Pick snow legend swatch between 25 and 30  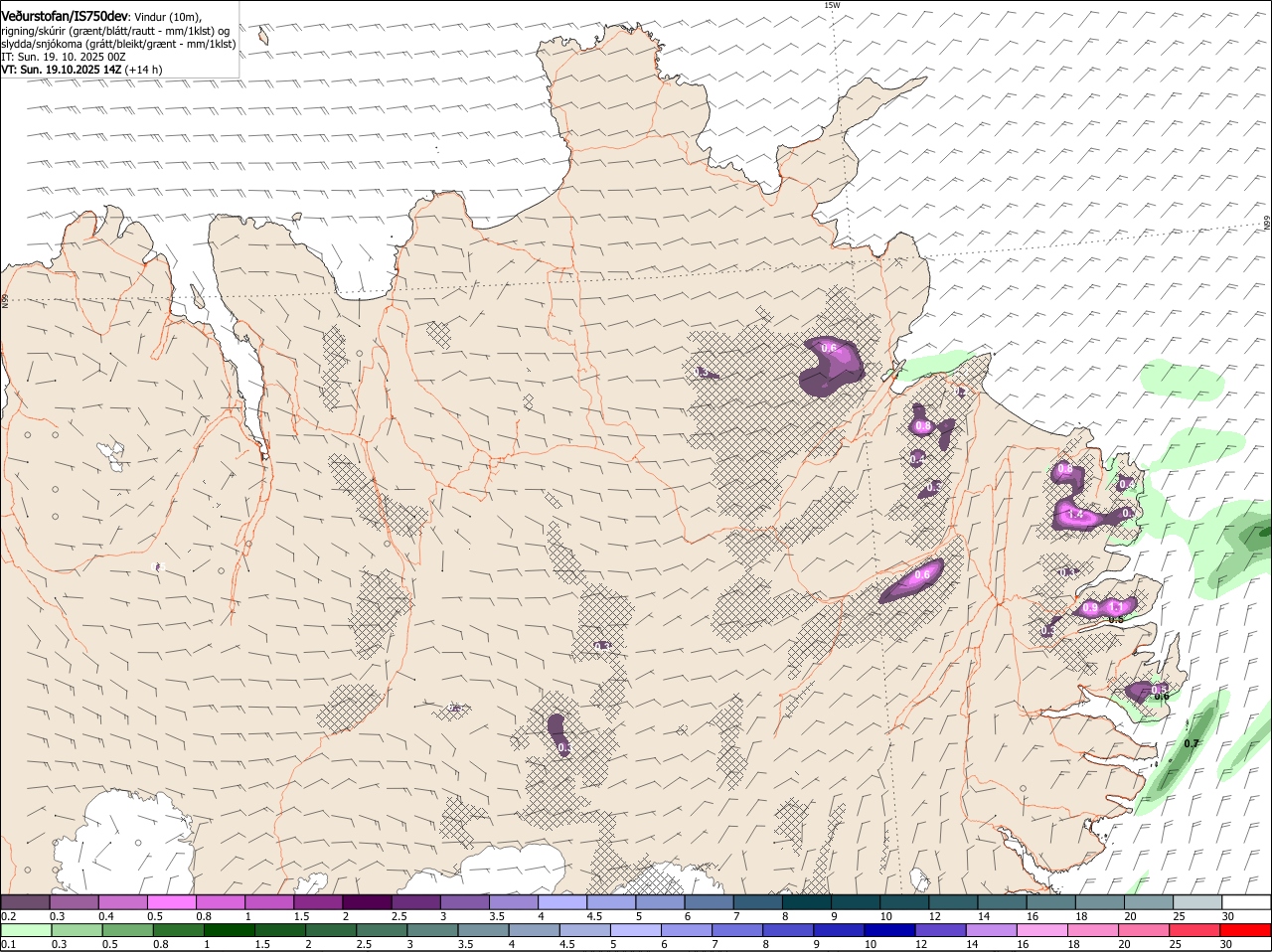[1198, 902]
